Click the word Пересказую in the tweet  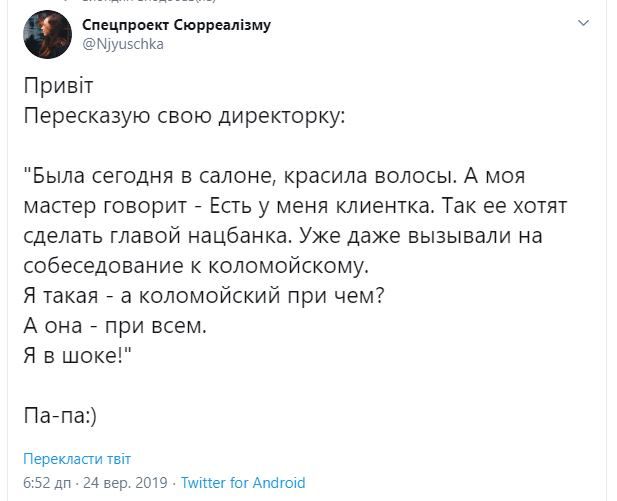click(87, 116)
